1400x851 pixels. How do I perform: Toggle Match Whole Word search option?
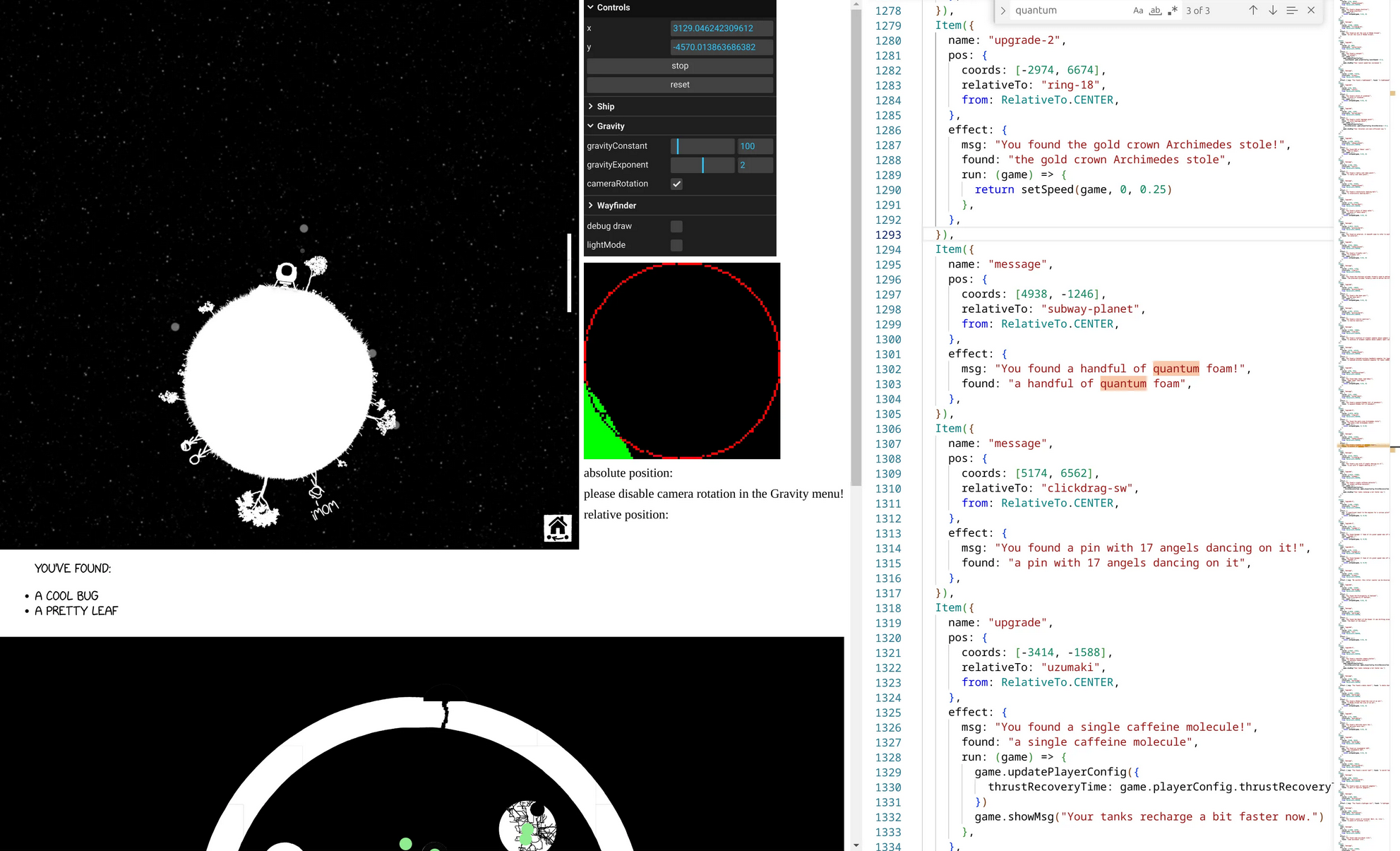click(x=1155, y=11)
